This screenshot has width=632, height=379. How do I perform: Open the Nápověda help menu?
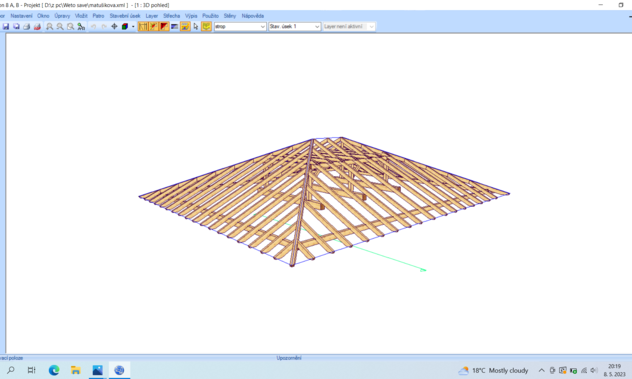coord(253,16)
